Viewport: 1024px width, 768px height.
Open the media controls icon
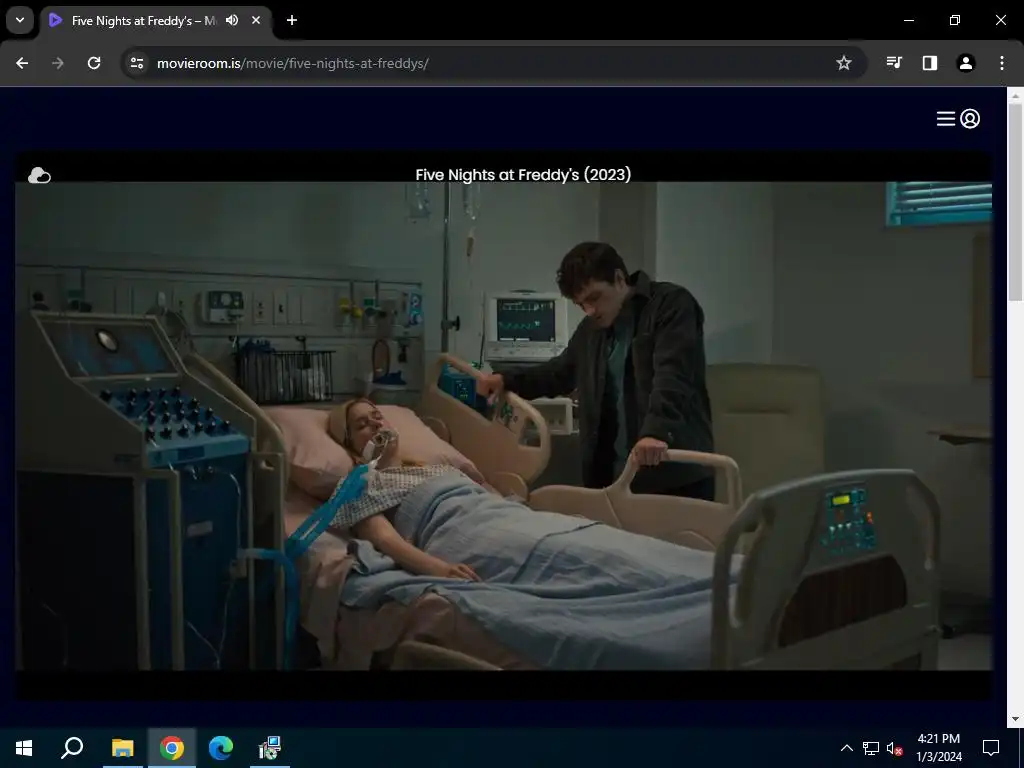894,63
